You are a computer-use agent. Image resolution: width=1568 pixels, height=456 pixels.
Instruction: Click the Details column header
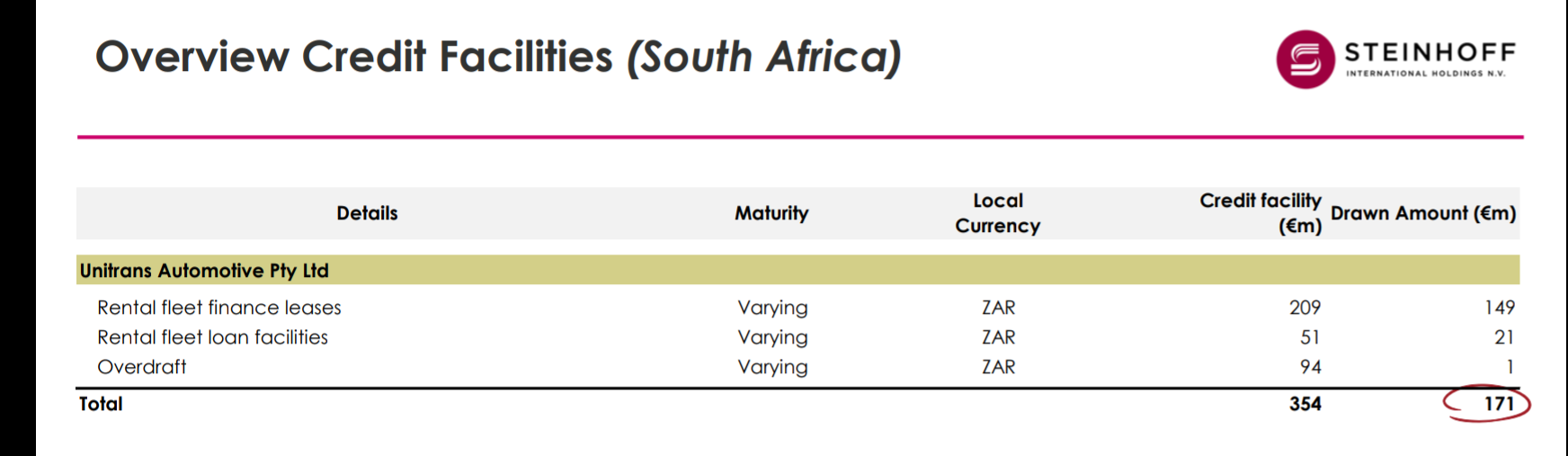click(x=367, y=213)
